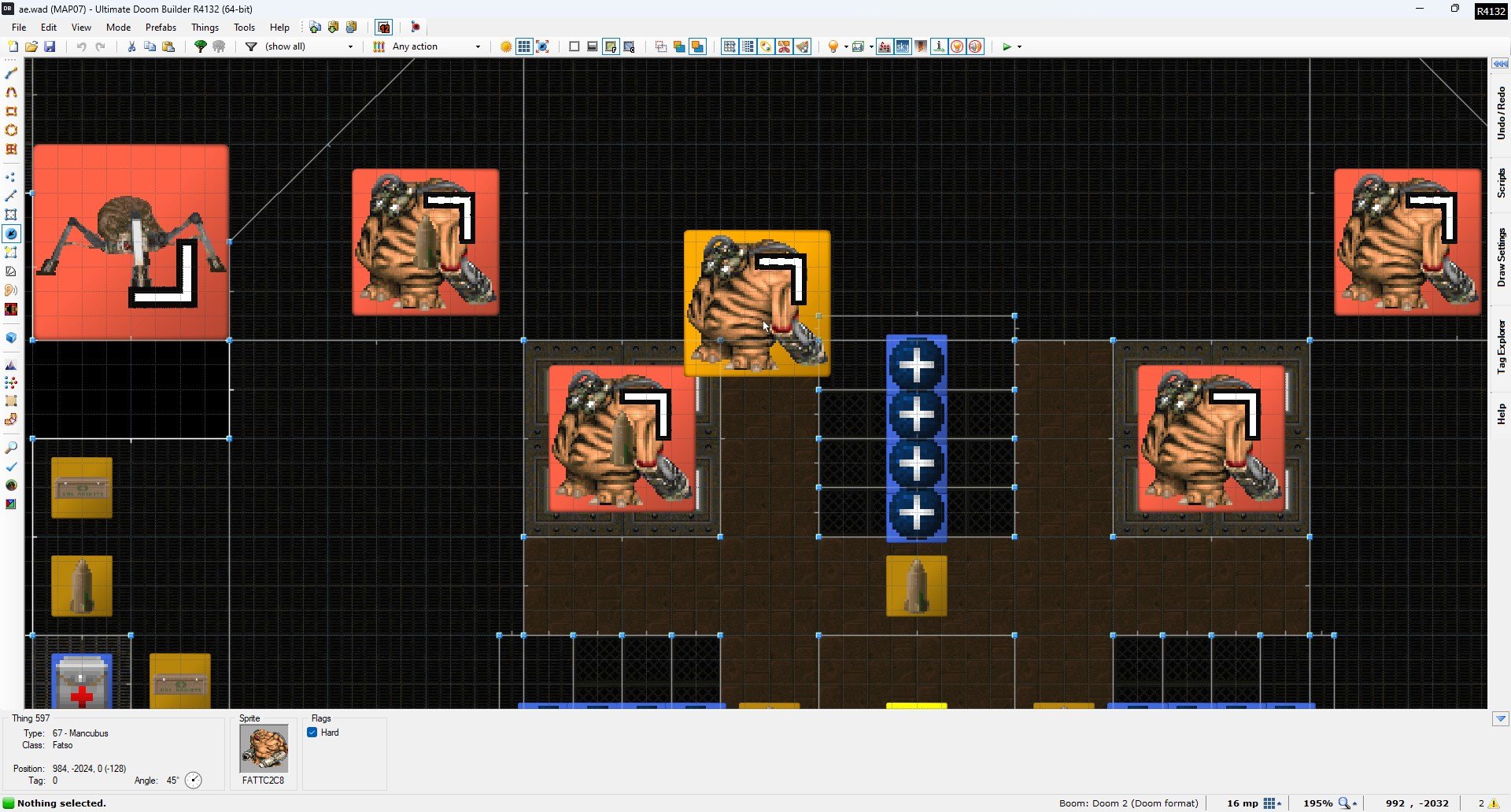Save the map with the floppy icon
Viewport: 1511px width, 812px height.
(x=50, y=46)
